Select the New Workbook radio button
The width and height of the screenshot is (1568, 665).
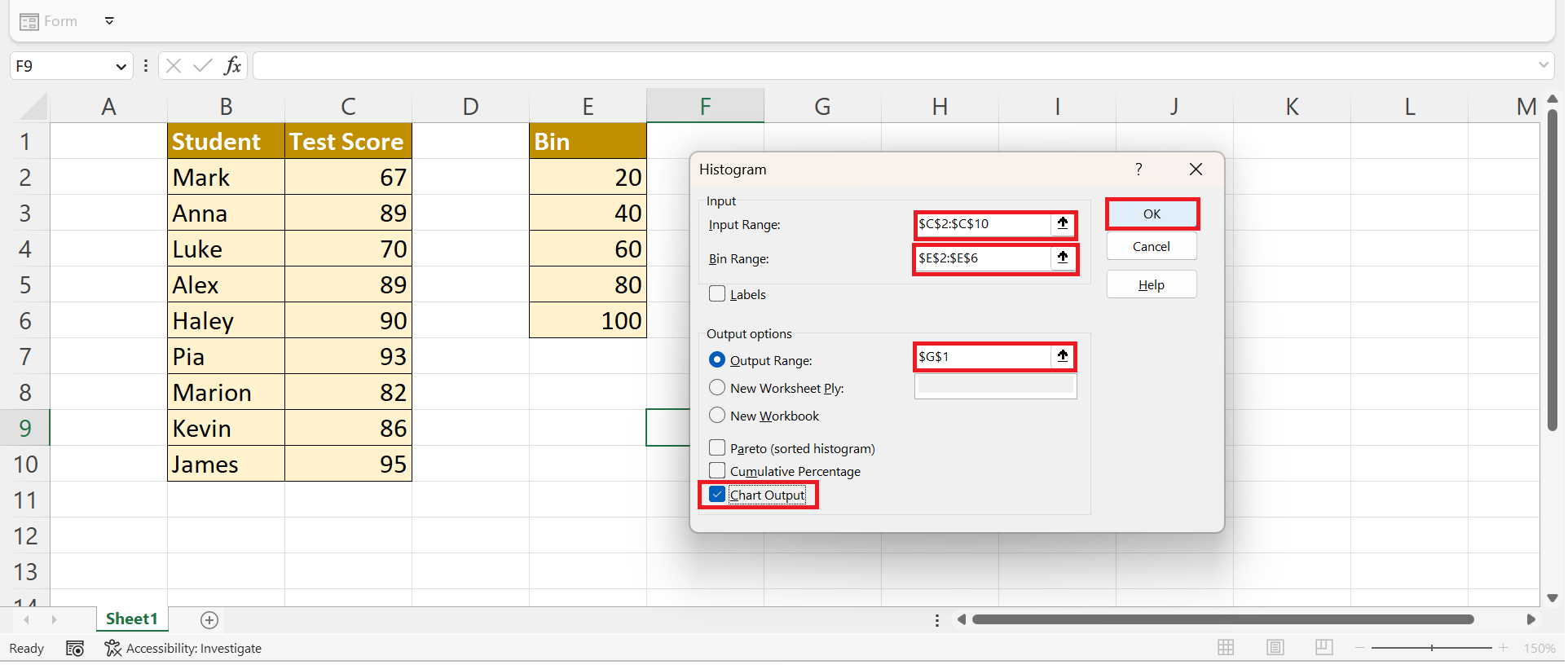click(x=717, y=415)
